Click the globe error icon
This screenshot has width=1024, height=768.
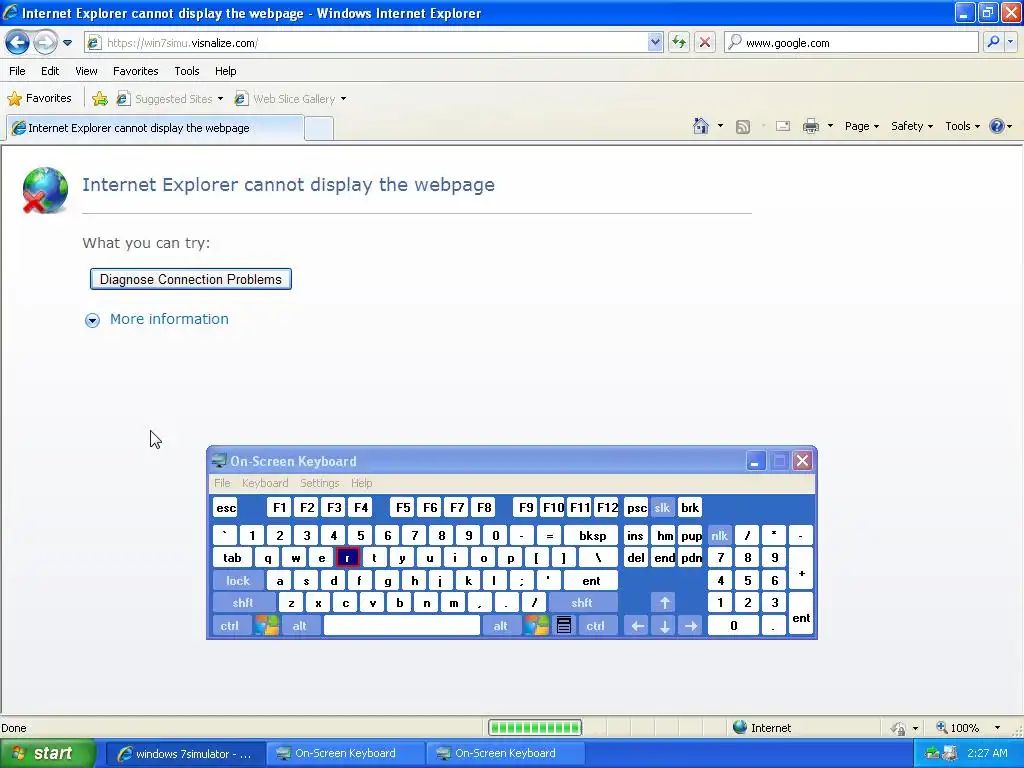coord(45,190)
